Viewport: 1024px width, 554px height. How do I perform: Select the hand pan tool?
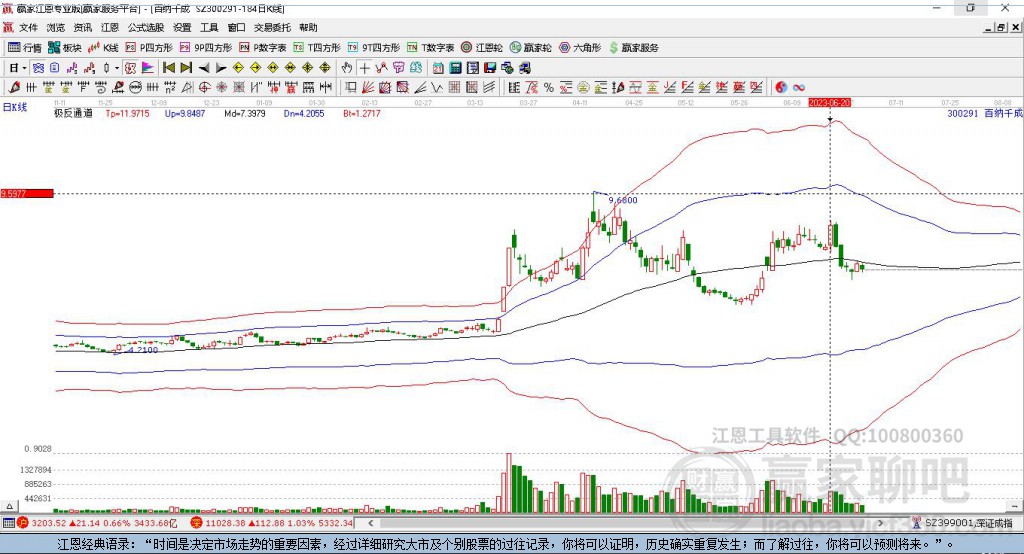click(347, 68)
